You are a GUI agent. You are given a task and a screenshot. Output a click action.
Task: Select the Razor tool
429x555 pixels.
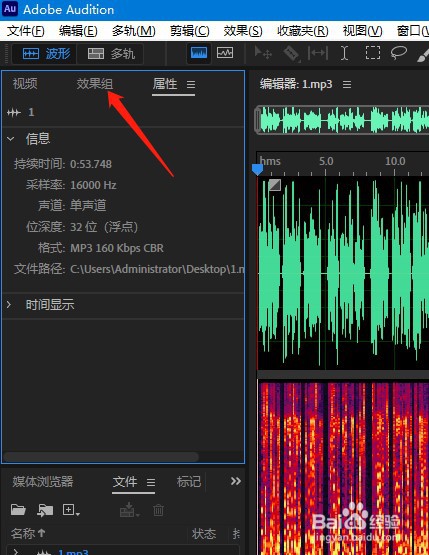pos(291,53)
